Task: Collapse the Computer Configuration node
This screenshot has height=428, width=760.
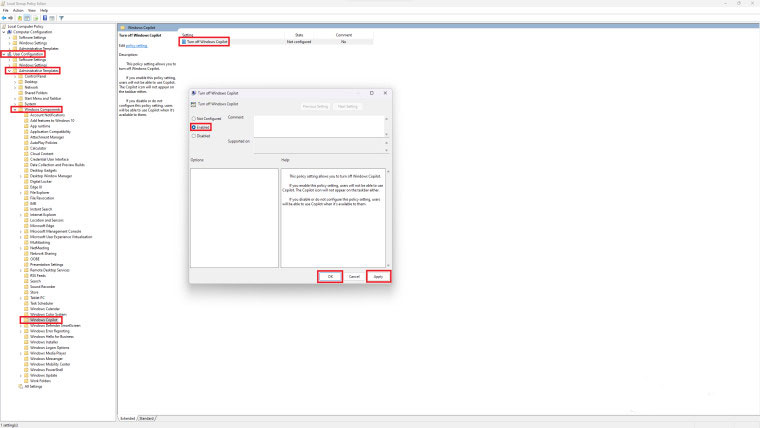Action: (x=4, y=32)
